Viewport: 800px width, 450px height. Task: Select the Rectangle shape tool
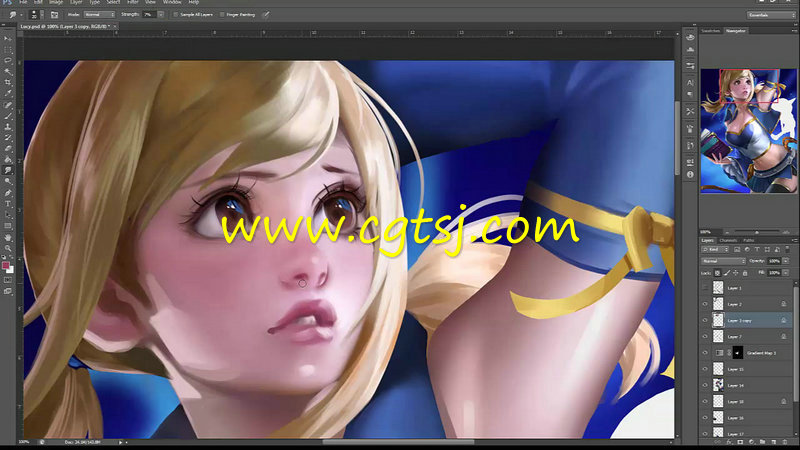tap(8, 226)
